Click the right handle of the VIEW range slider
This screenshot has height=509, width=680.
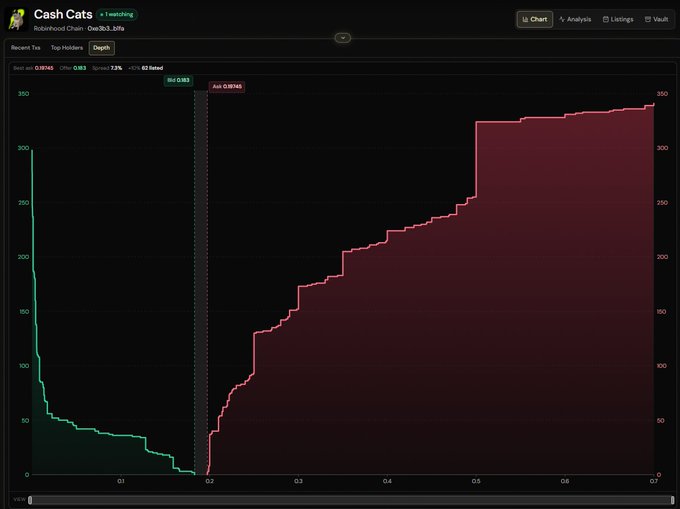[x=672, y=500]
